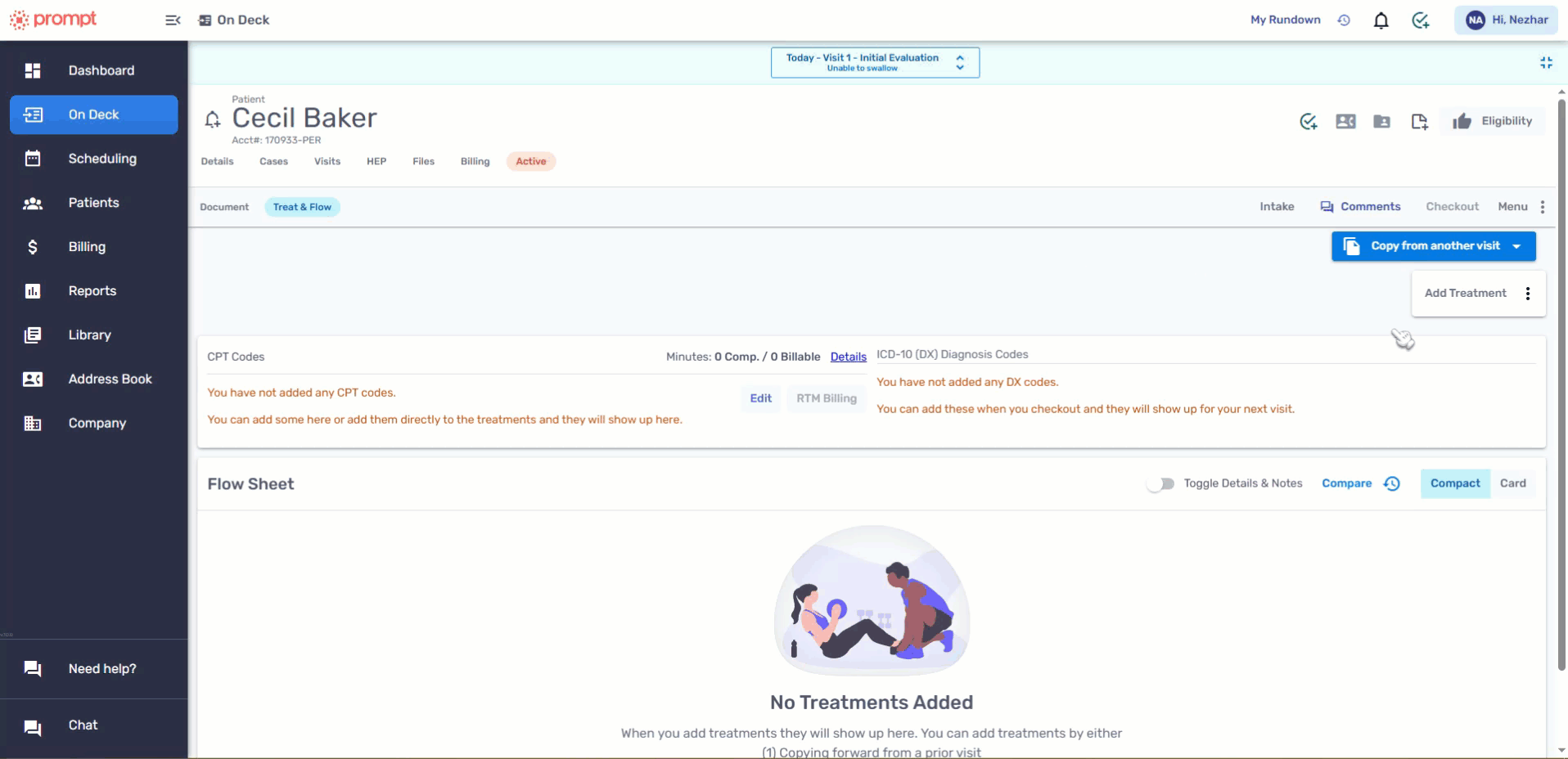Go to On Deck in sidebar

[94, 115]
